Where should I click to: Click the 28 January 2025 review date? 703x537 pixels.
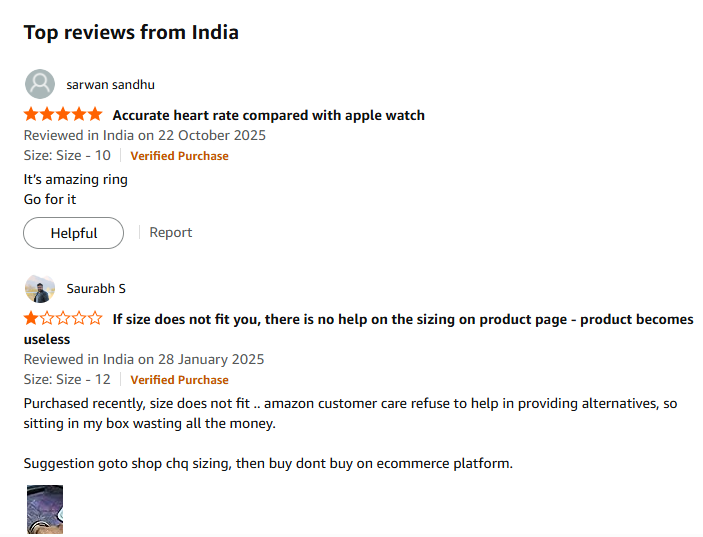point(144,359)
